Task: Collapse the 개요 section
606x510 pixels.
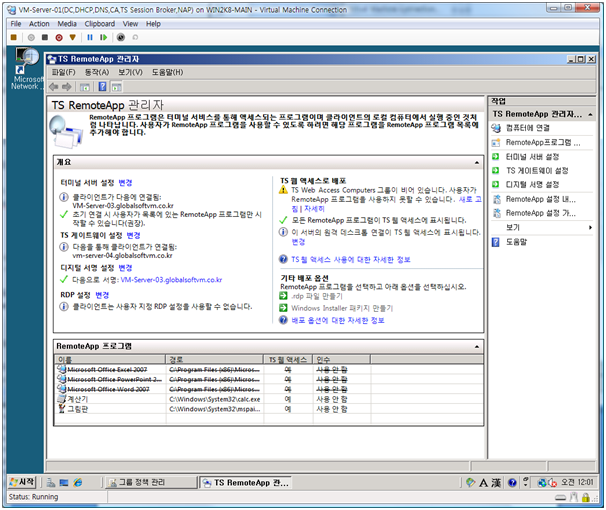Action: tap(477, 163)
